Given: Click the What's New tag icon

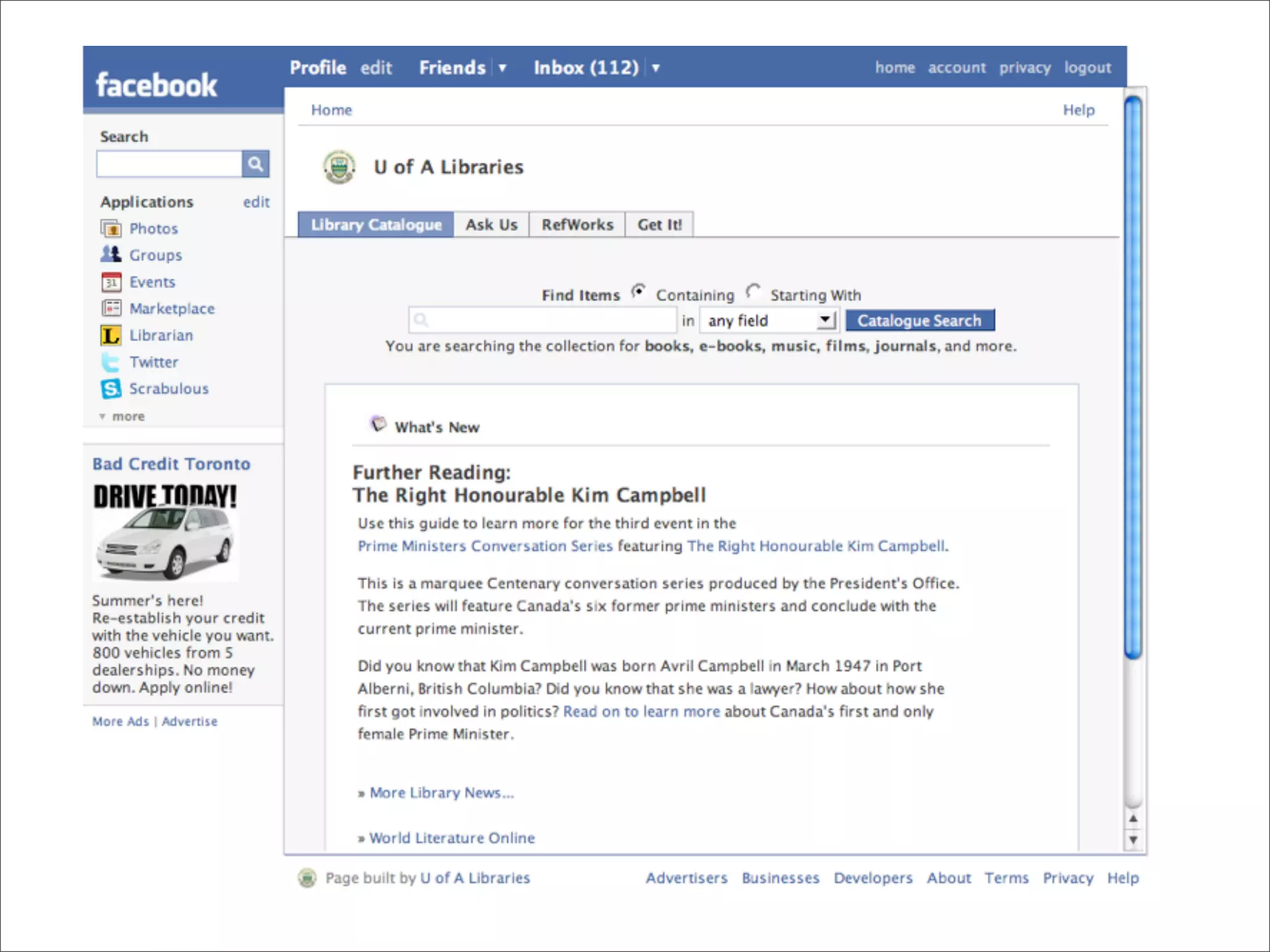Looking at the screenshot, I should [378, 425].
